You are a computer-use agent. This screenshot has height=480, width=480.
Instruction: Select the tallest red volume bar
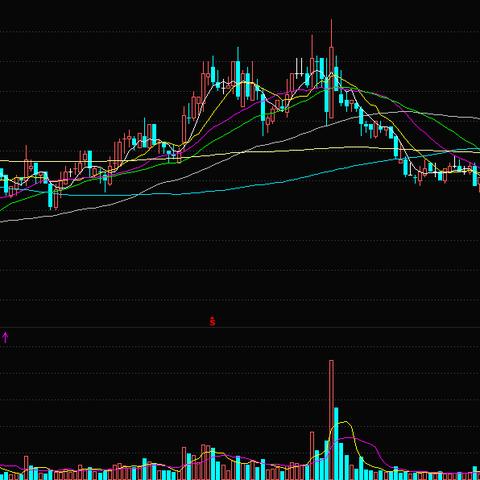click(331, 420)
